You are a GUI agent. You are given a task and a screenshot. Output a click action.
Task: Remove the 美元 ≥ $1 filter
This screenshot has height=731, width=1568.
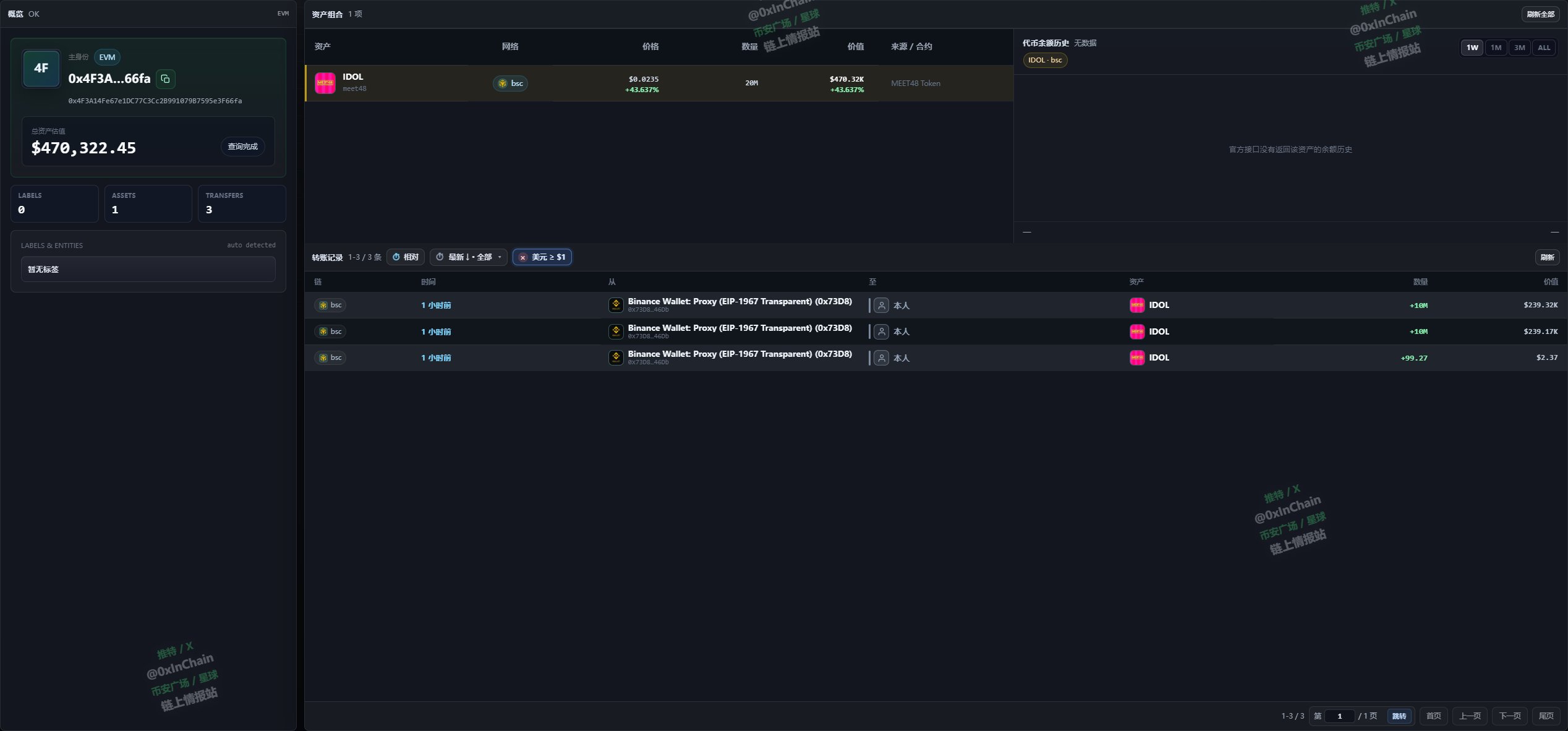(x=523, y=257)
